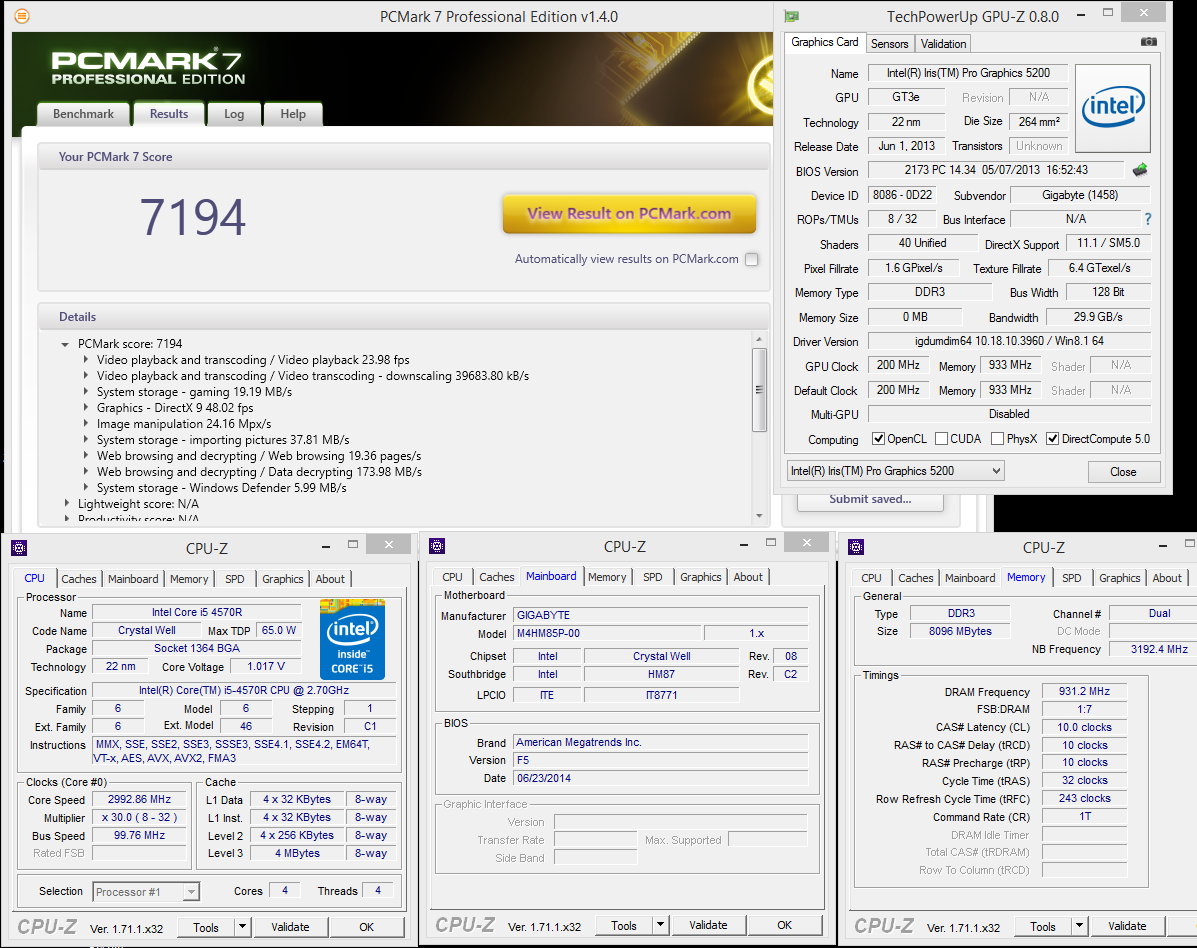Viewport: 1197px width, 948px height.
Task: Toggle the CUDA checkbox
Action: (x=942, y=438)
